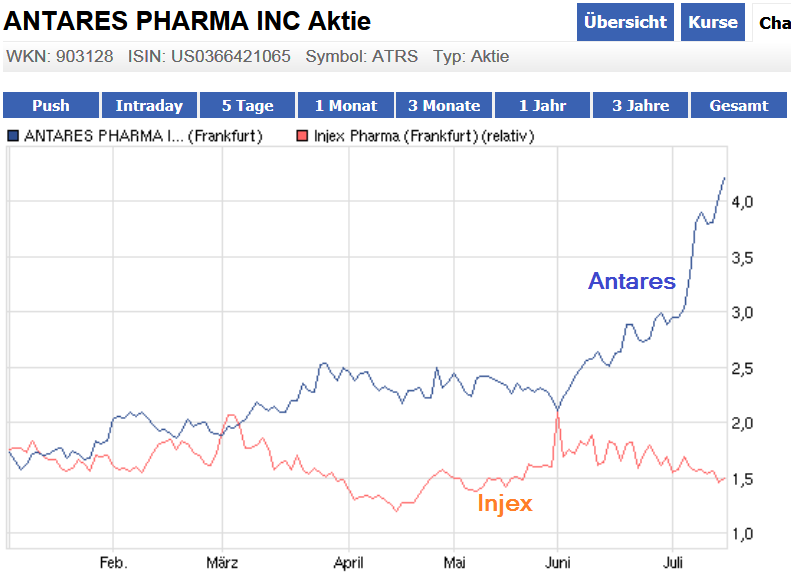
Task: Click the ANTARES PHARMA INC Aktie heading
Action: [188, 21]
